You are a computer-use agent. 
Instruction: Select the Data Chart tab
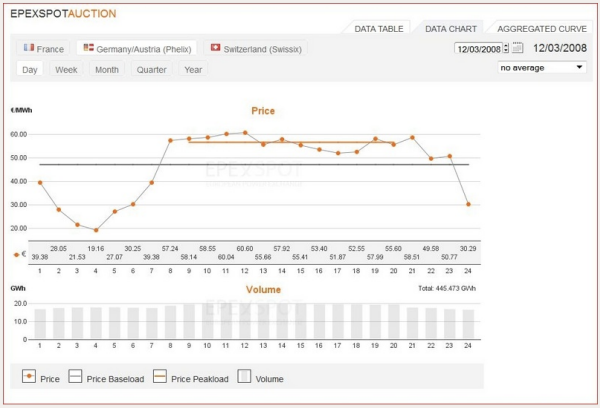pyautogui.click(x=450, y=29)
